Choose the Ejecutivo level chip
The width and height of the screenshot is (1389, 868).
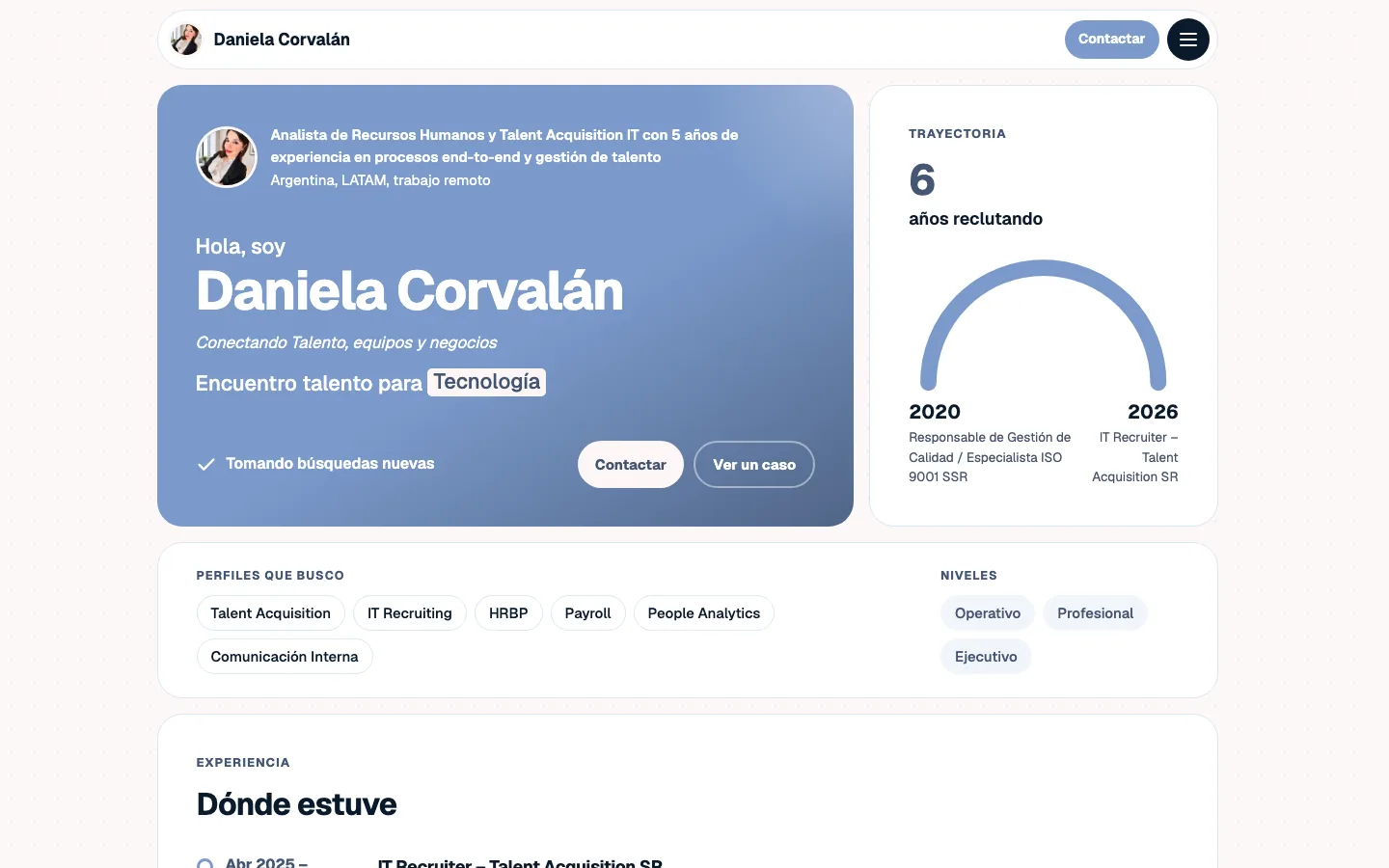(x=986, y=657)
